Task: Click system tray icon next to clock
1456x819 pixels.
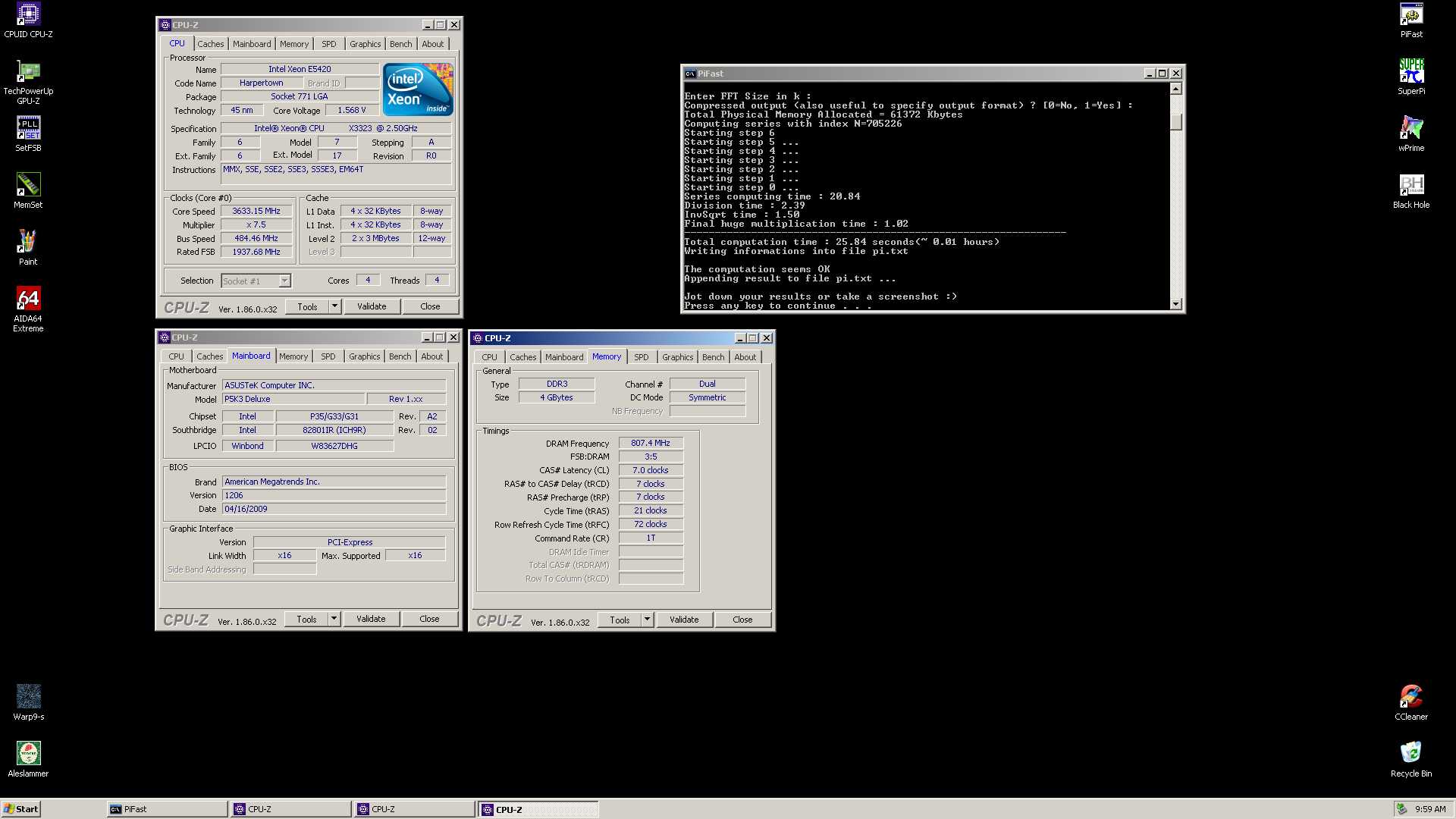Action: click(x=1402, y=809)
